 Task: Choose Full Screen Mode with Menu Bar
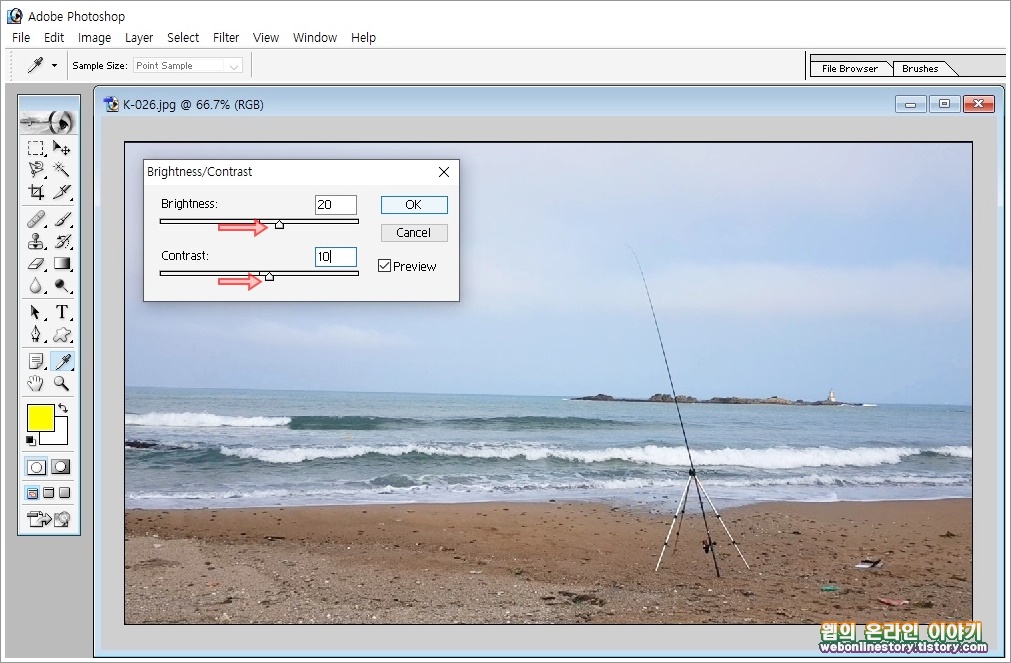[48, 493]
